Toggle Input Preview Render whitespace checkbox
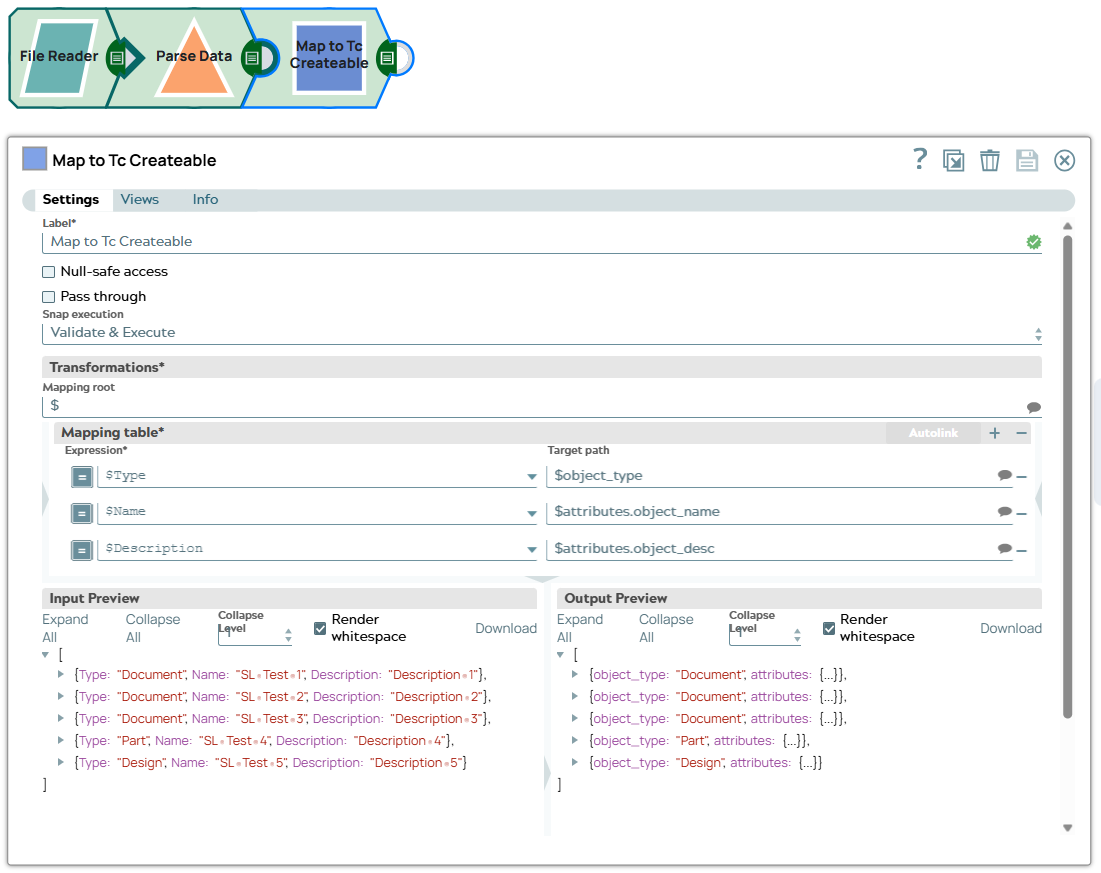Viewport: 1101px width, 873px height. click(x=320, y=628)
